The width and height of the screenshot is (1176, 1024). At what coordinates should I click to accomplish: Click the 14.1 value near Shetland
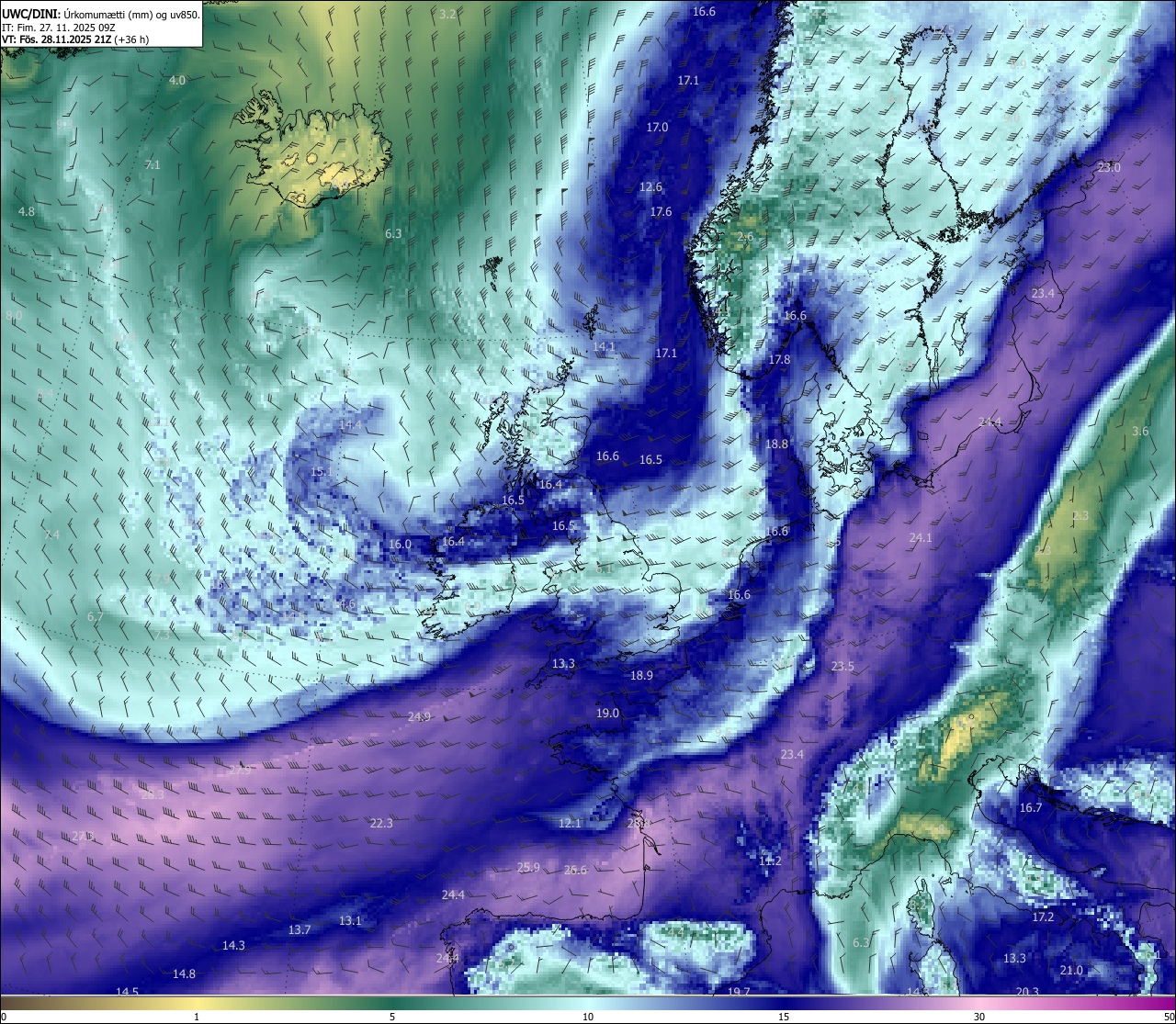tap(604, 347)
